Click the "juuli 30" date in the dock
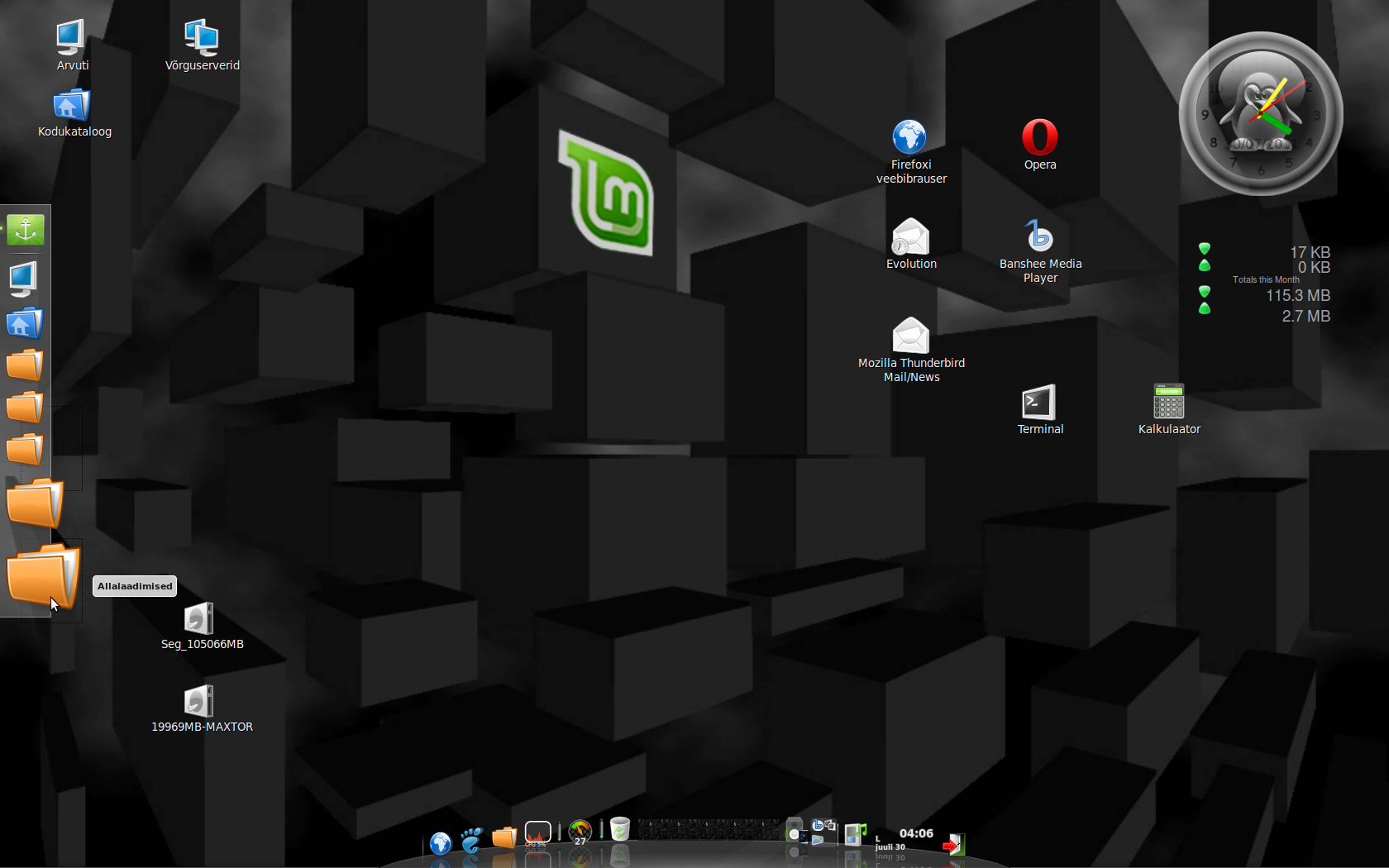Image resolution: width=1389 pixels, height=868 pixels. 890,847
